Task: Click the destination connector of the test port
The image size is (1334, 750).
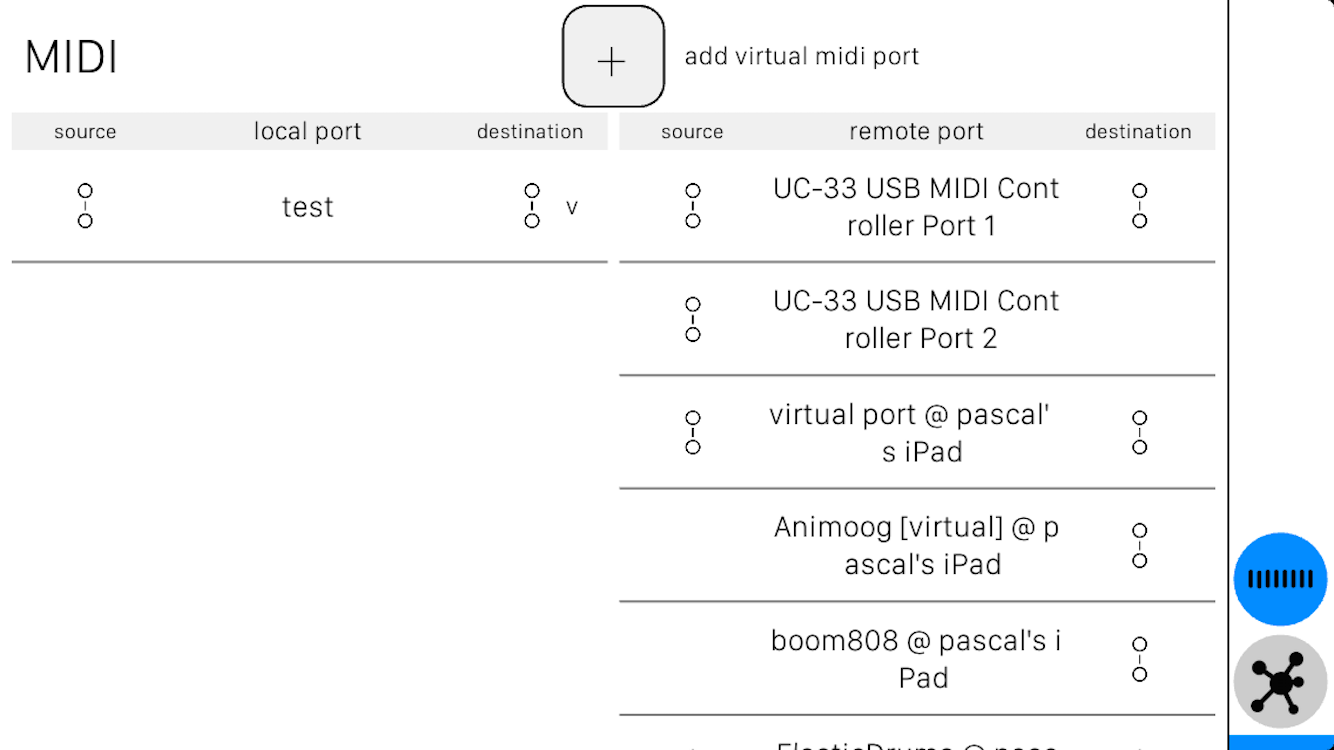Action: [531, 204]
